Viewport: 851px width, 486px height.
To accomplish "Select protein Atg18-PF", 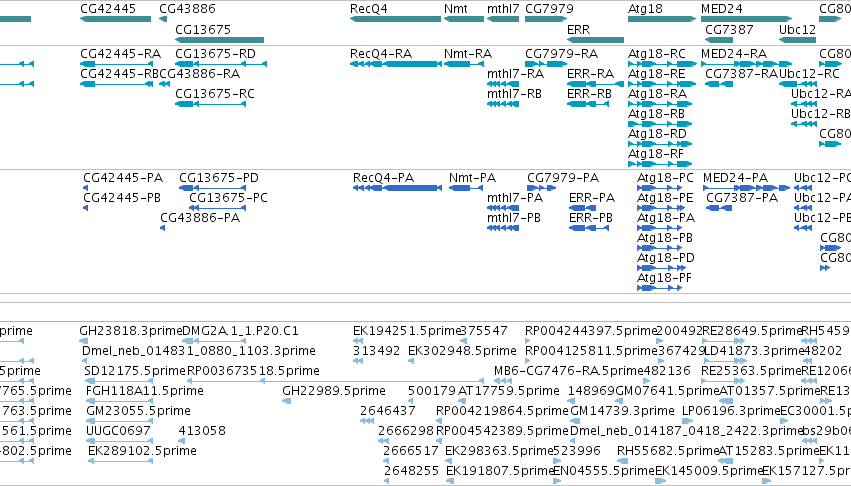I will tap(659, 288).
